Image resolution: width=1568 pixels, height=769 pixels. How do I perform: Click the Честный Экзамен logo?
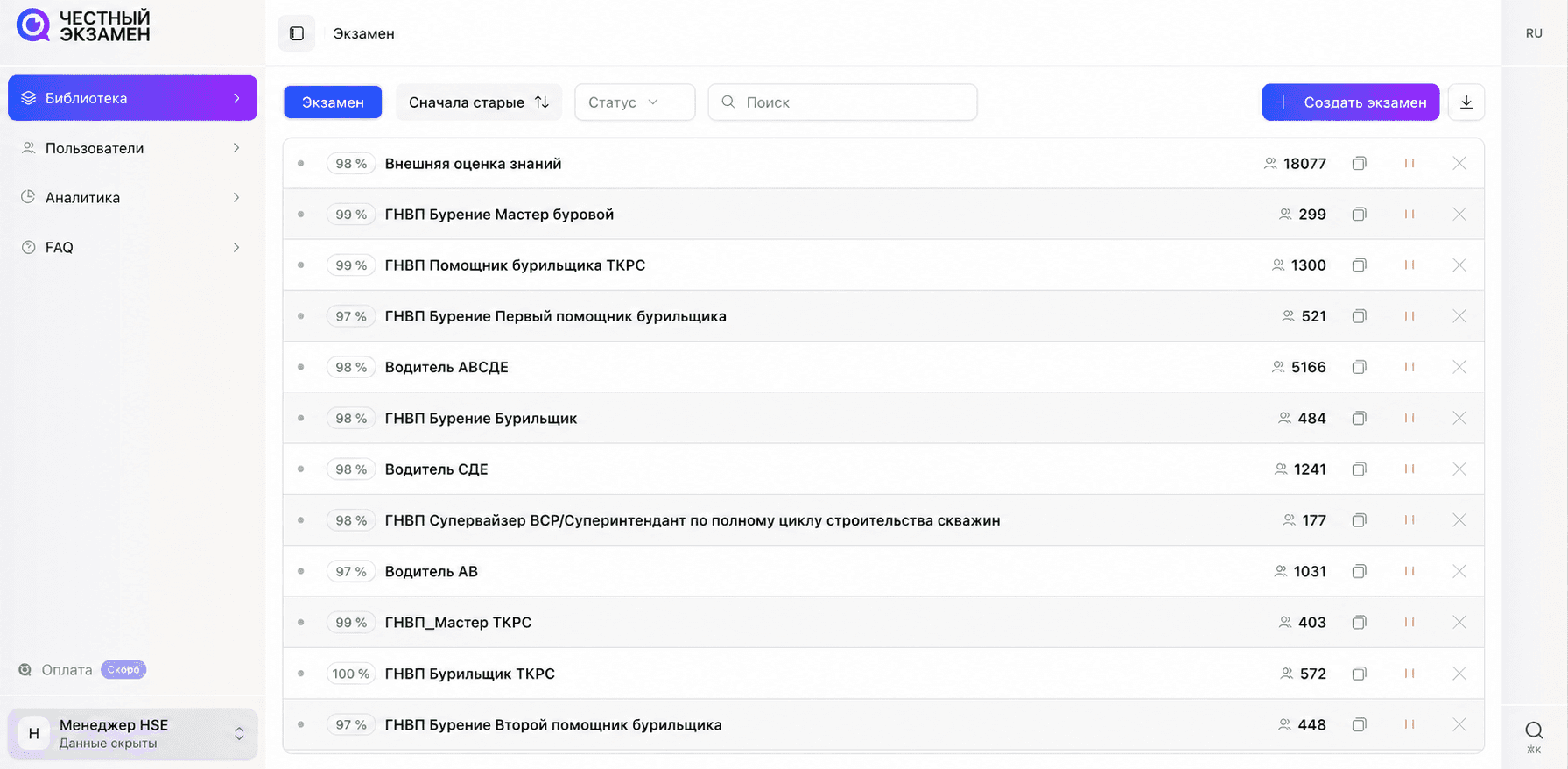tap(84, 26)
